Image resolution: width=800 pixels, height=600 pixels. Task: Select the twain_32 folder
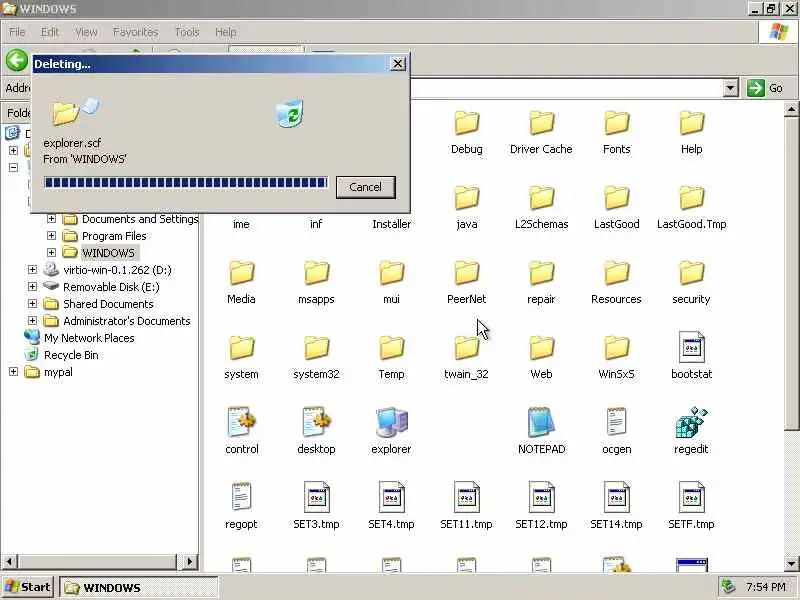pyautogui.click(x=466, y=358)
